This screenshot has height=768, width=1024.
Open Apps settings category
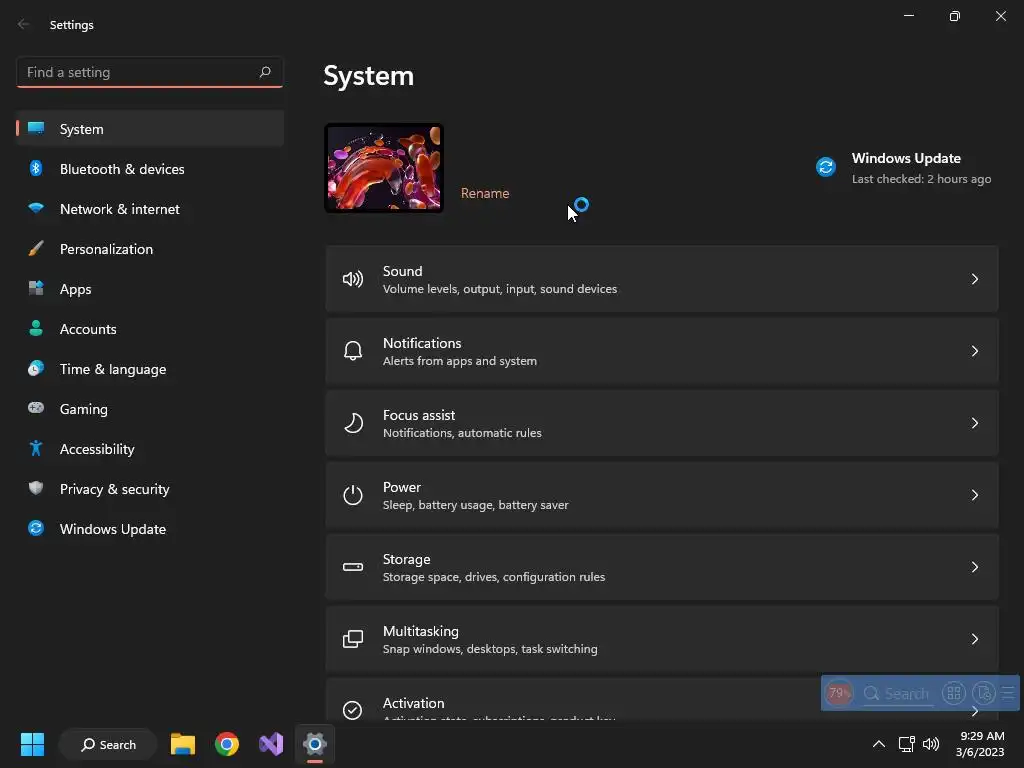coord(150,289)
